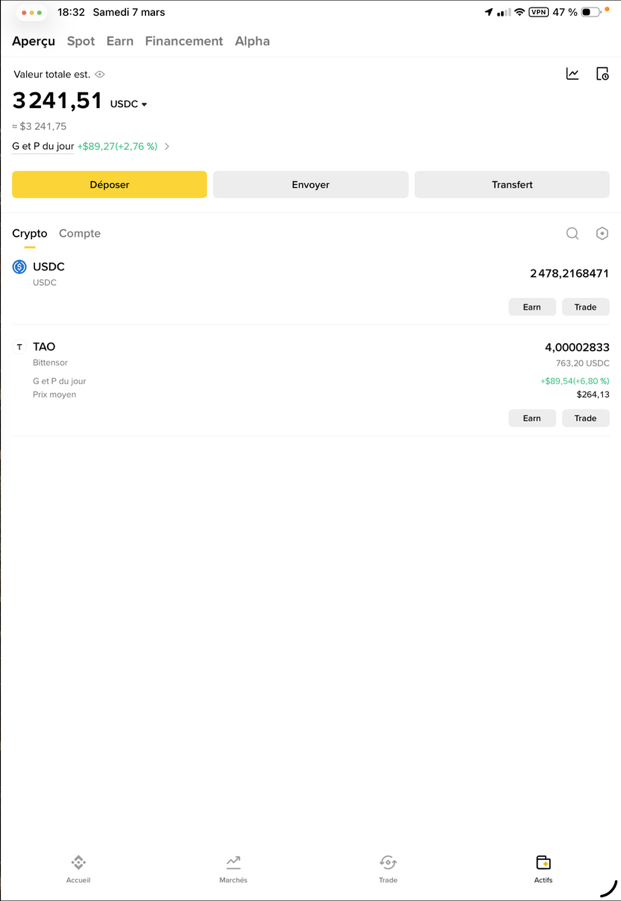Screen dimensions: 621x901
Task: Go to Accueil in bottom navigation
Action: (78, 868)
